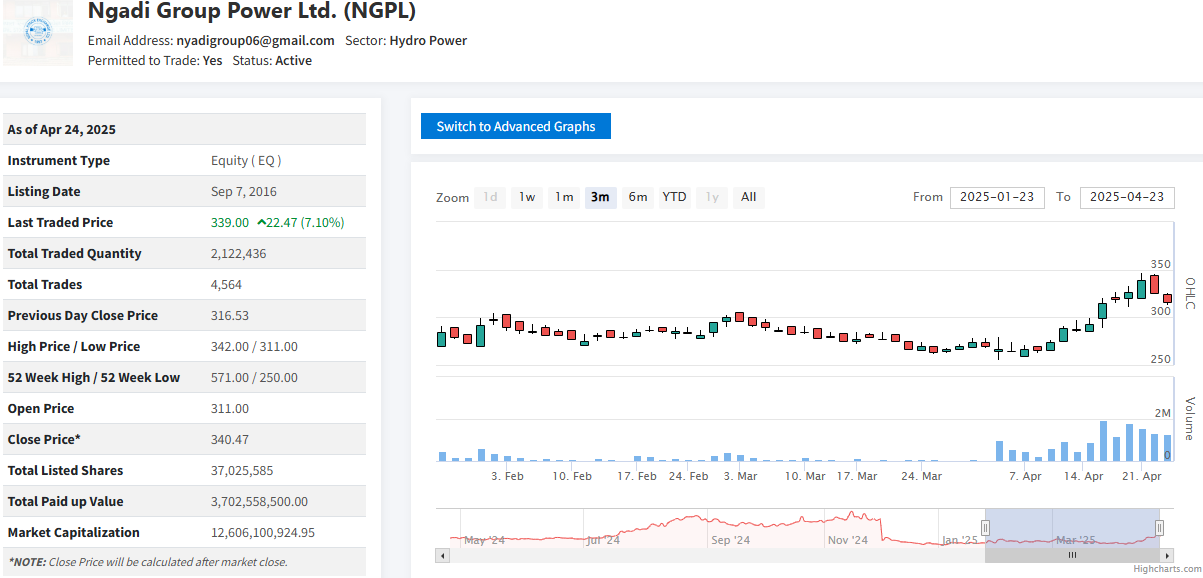The height and width of the screenshot is (578, 1203).
Task: Click the green up arrow beside 22.47
Action: [x=261, y=222]
